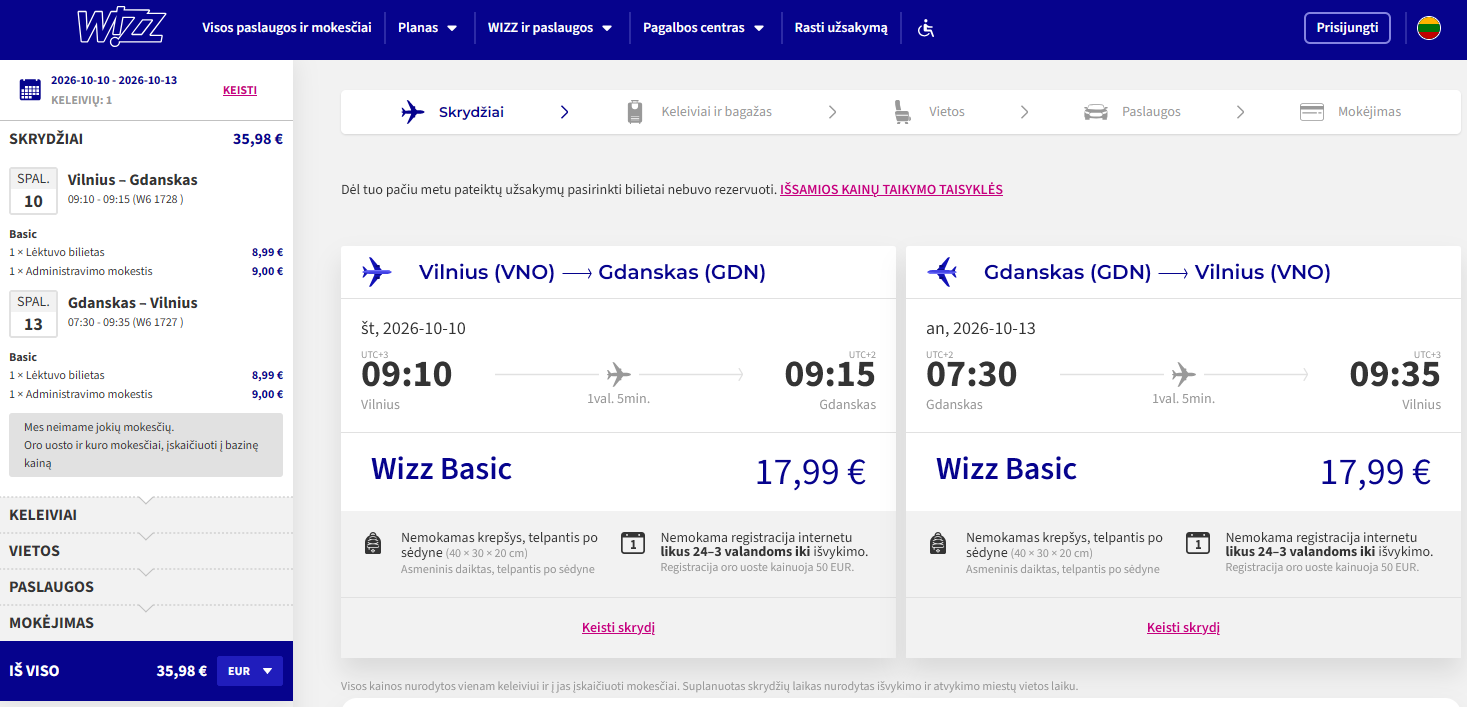
Task: Click the SKRYDŽIAI sidebar heading
Action: point(46,139)
